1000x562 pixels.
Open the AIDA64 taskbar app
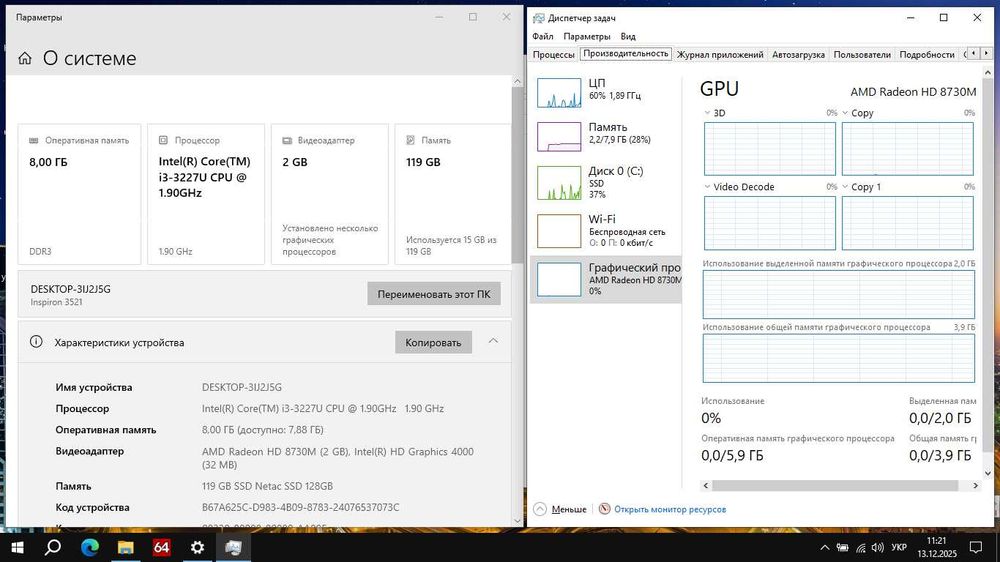coord(161,547)
